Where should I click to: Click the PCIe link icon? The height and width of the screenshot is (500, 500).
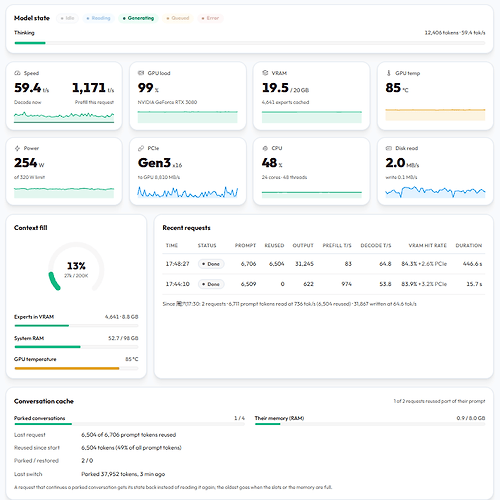click(x=141, y=148)
